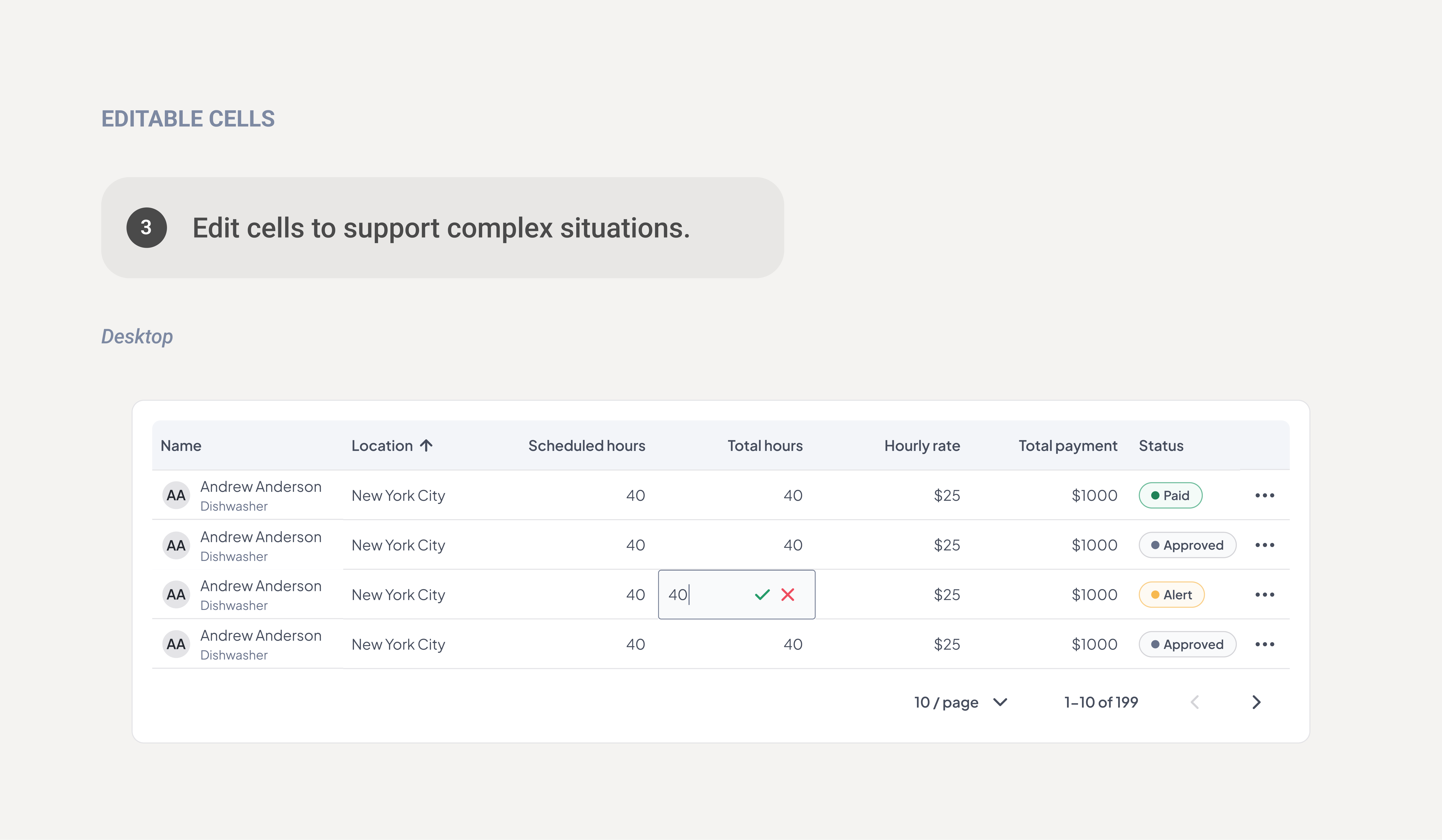1442x840 pixels.
Task: Click the Total hours value 40 in the Paid row
Action: click(x=793, y=496)
